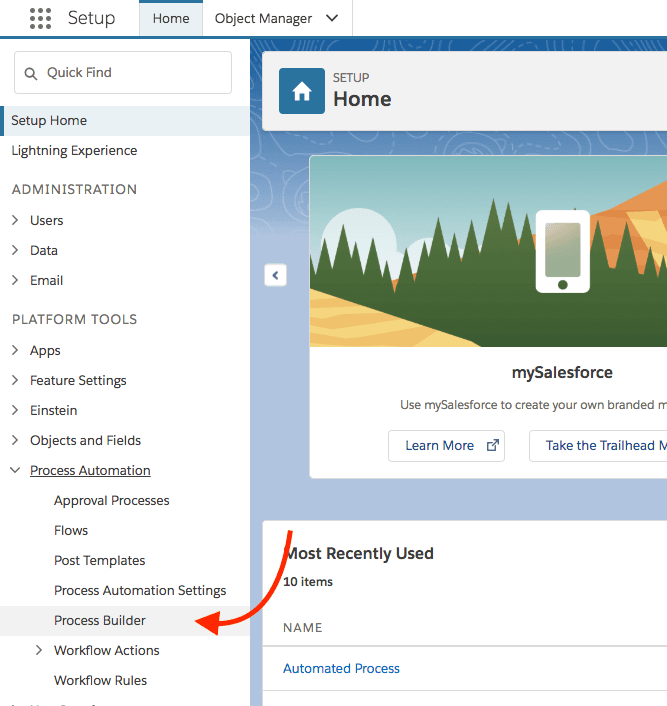667x706 pixels.
Task: Switch to the Home tab
Action: [x=171, y=18]
